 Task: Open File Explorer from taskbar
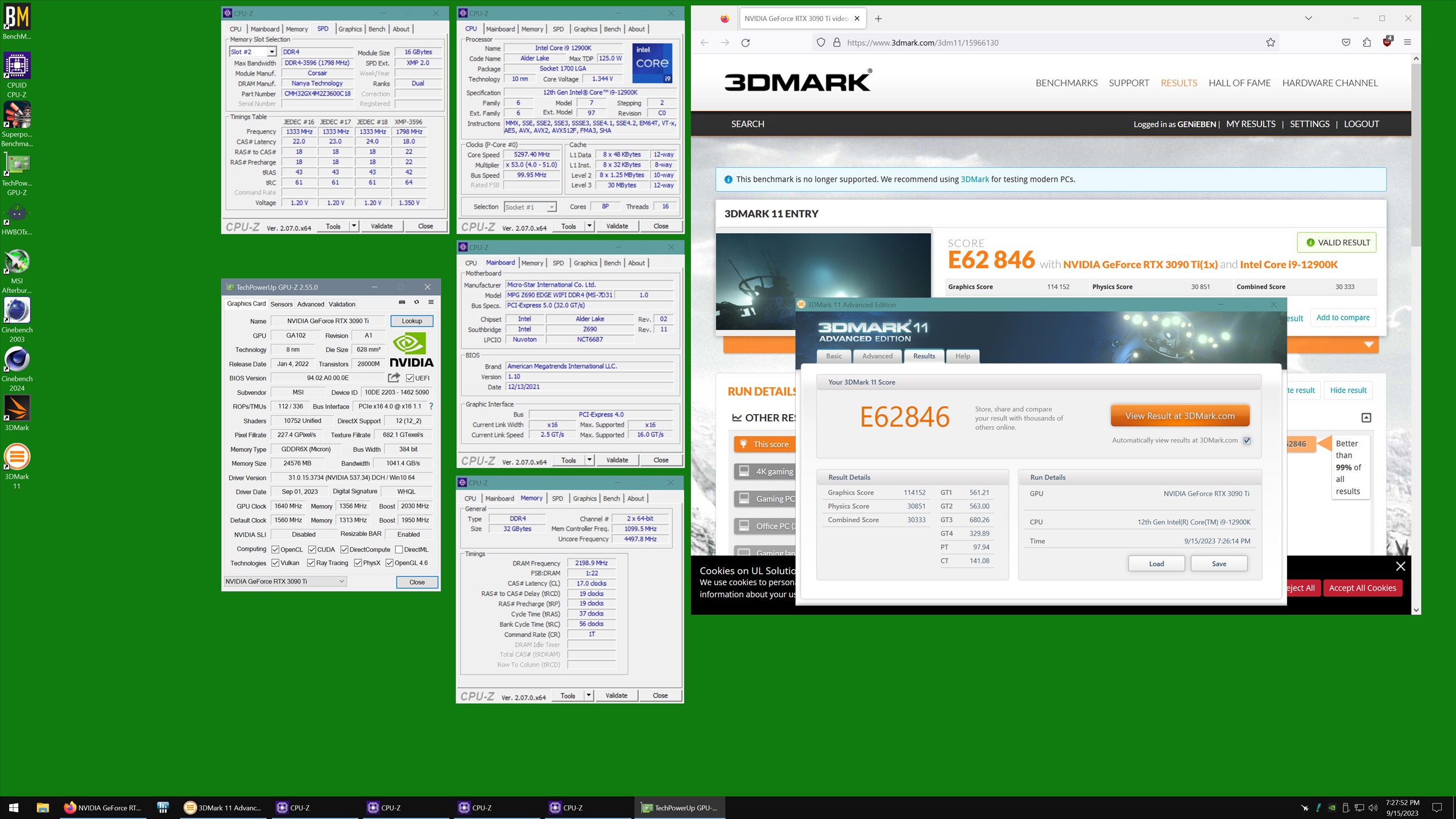[43, 808]
